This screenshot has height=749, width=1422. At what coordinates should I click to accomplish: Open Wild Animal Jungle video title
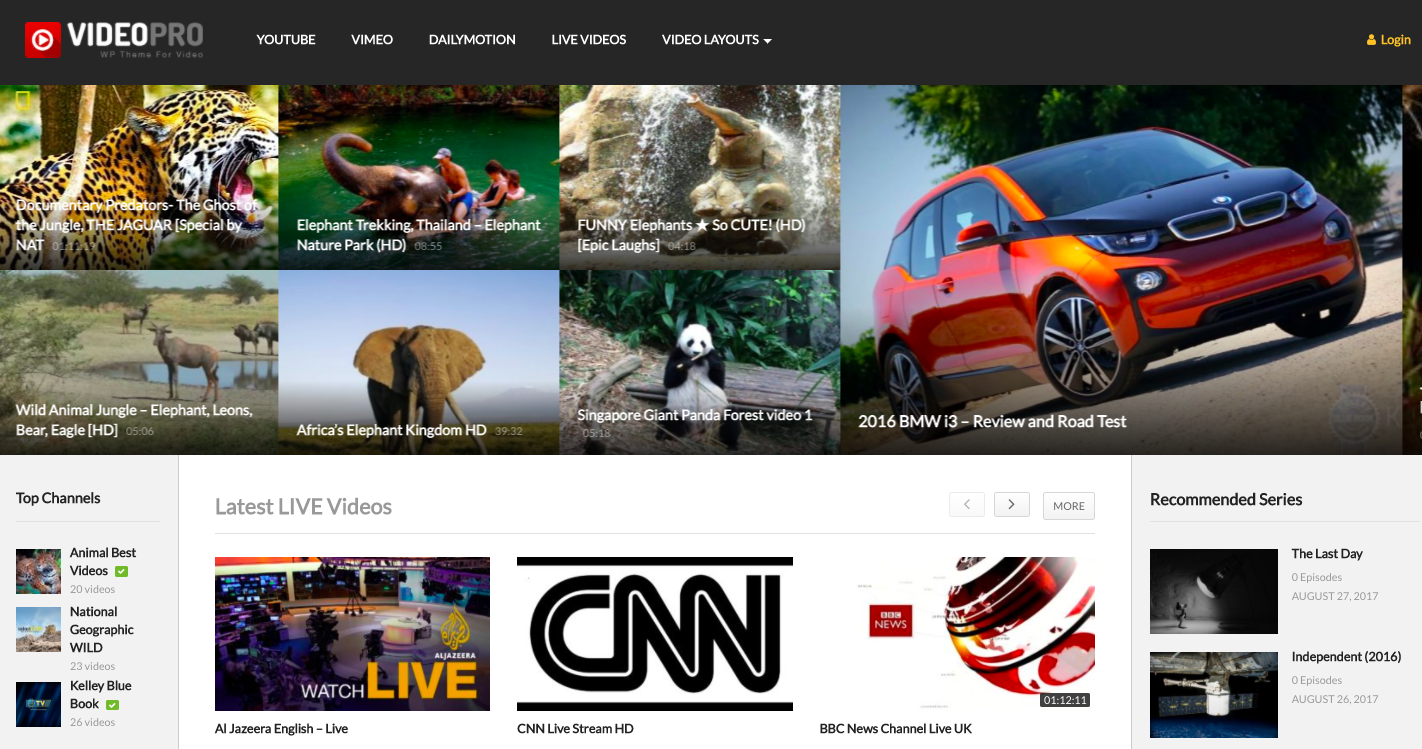pyautogui.click(x=134, y=420)
